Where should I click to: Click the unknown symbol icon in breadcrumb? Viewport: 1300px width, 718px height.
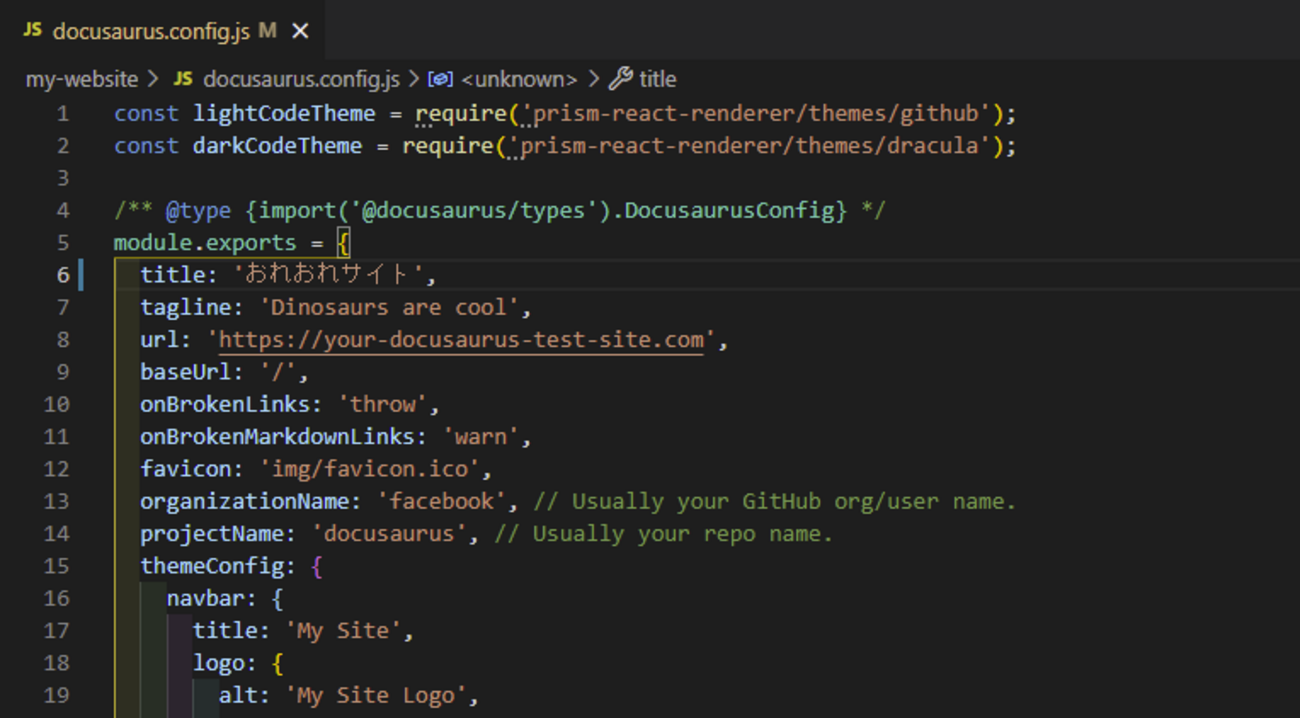(x=440, y=79)
